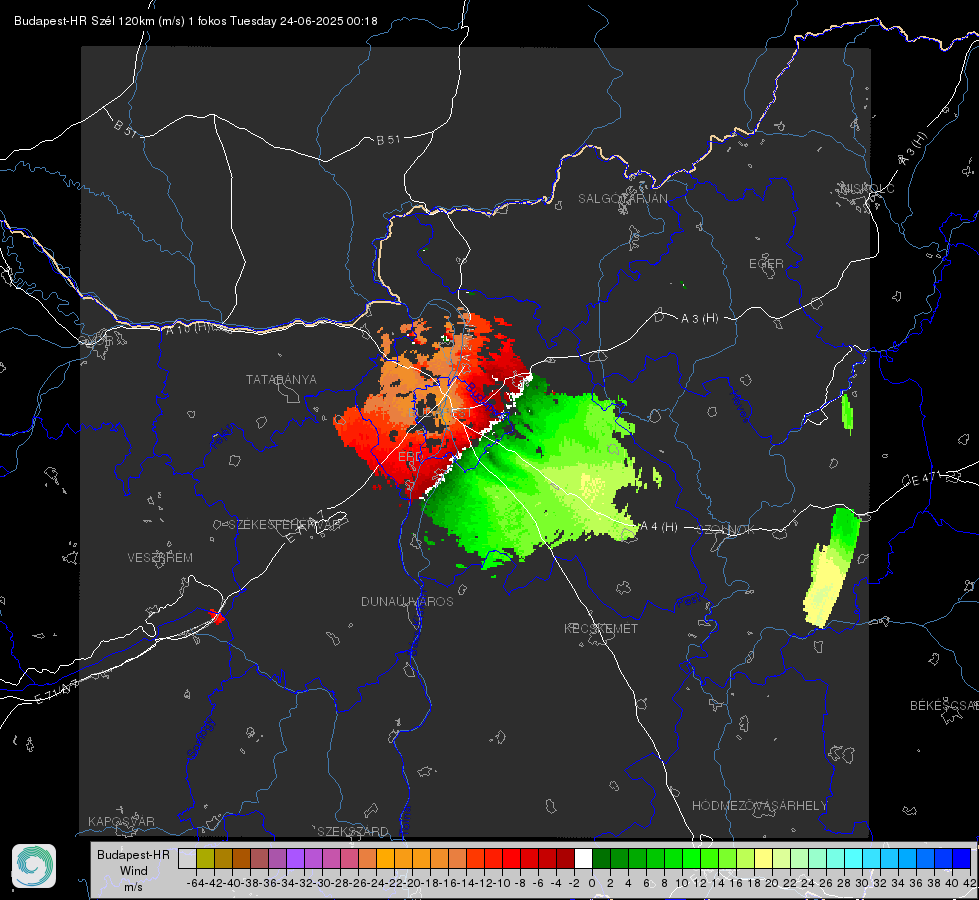
Task: Click the ÉRD town label
Action: coord(410,457)
